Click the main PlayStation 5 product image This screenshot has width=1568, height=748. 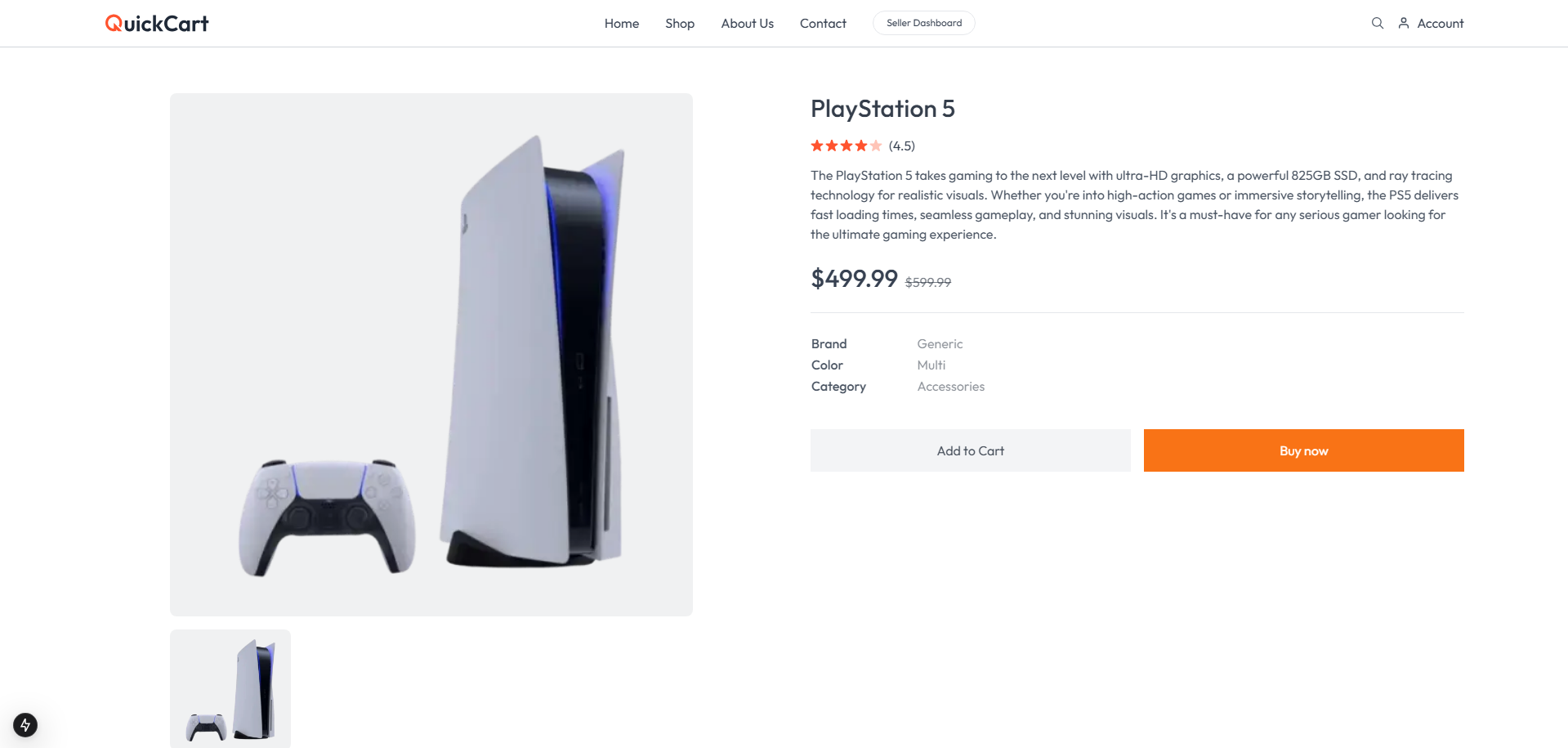click(x=431, y=354)
